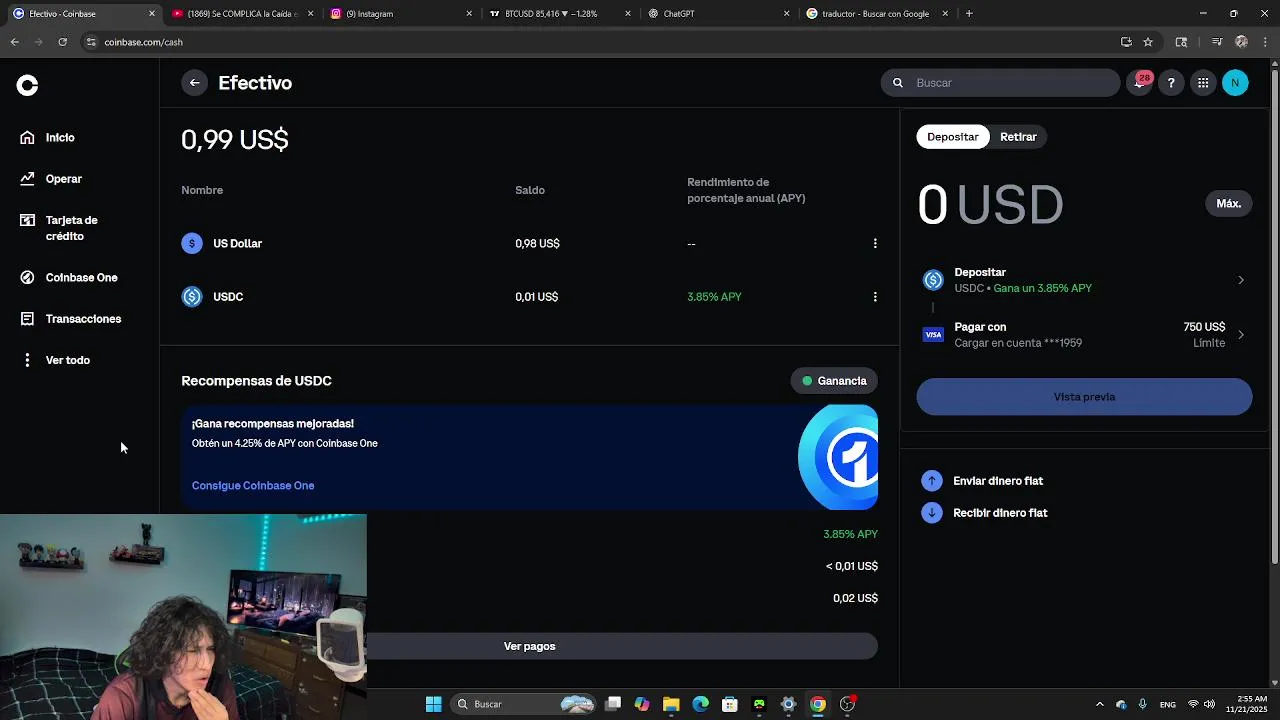Expand the Depositar USDC asset selector
Viewport: 1280px width, 720px height.
pyautogui.click(x=1084, y=280)
